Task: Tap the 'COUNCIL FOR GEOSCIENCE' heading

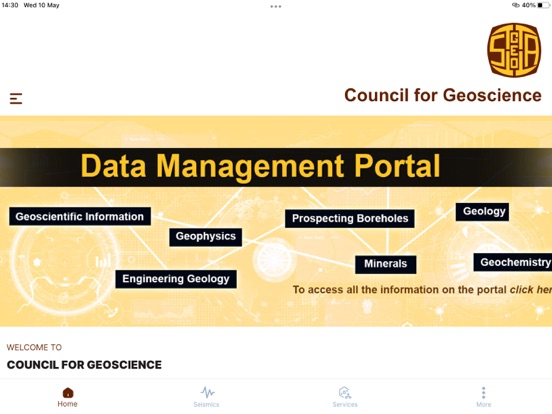Action: [84, 365]
